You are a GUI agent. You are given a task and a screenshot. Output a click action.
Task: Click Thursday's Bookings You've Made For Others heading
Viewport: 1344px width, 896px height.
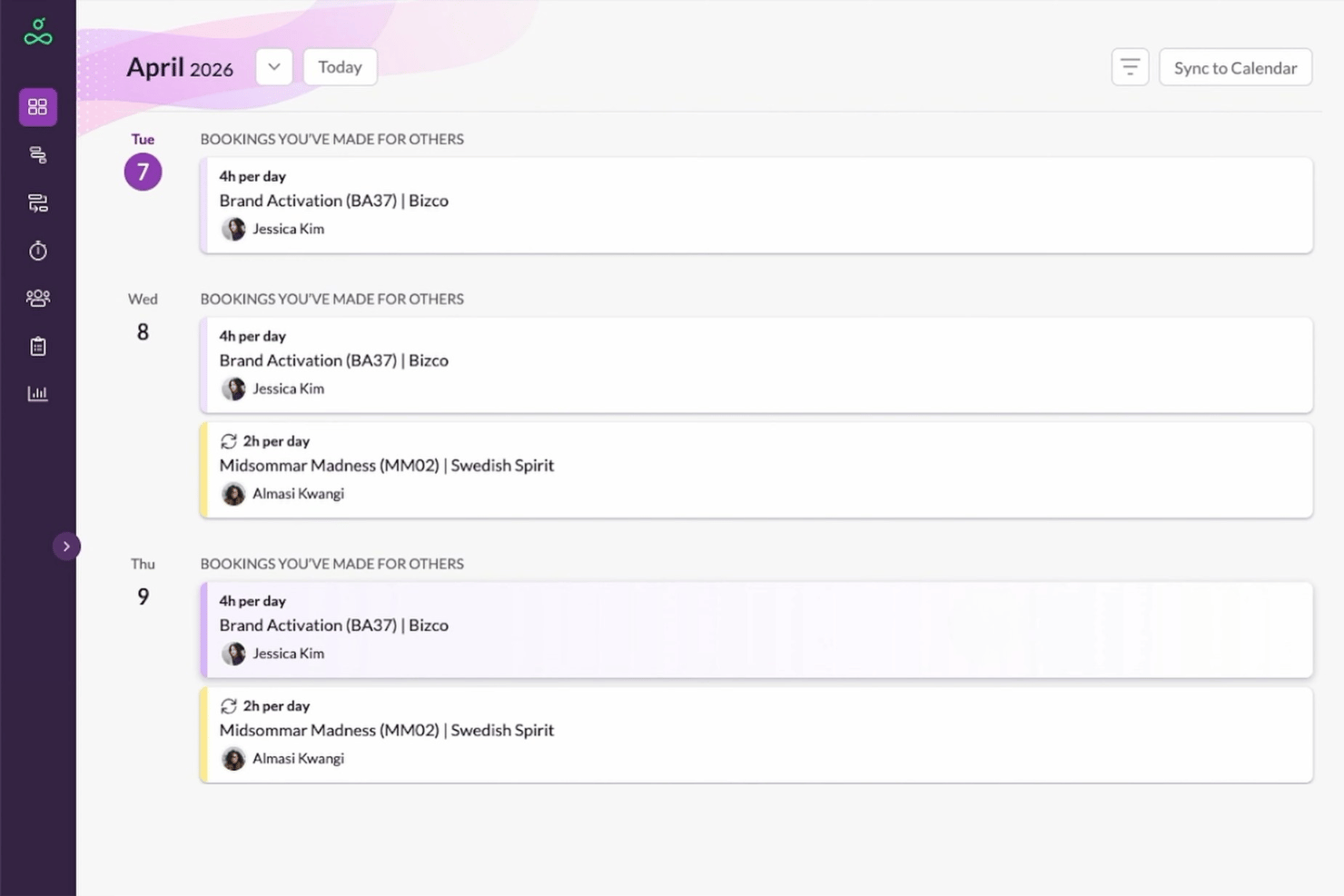pyautogui.click(x=332, y=564)
